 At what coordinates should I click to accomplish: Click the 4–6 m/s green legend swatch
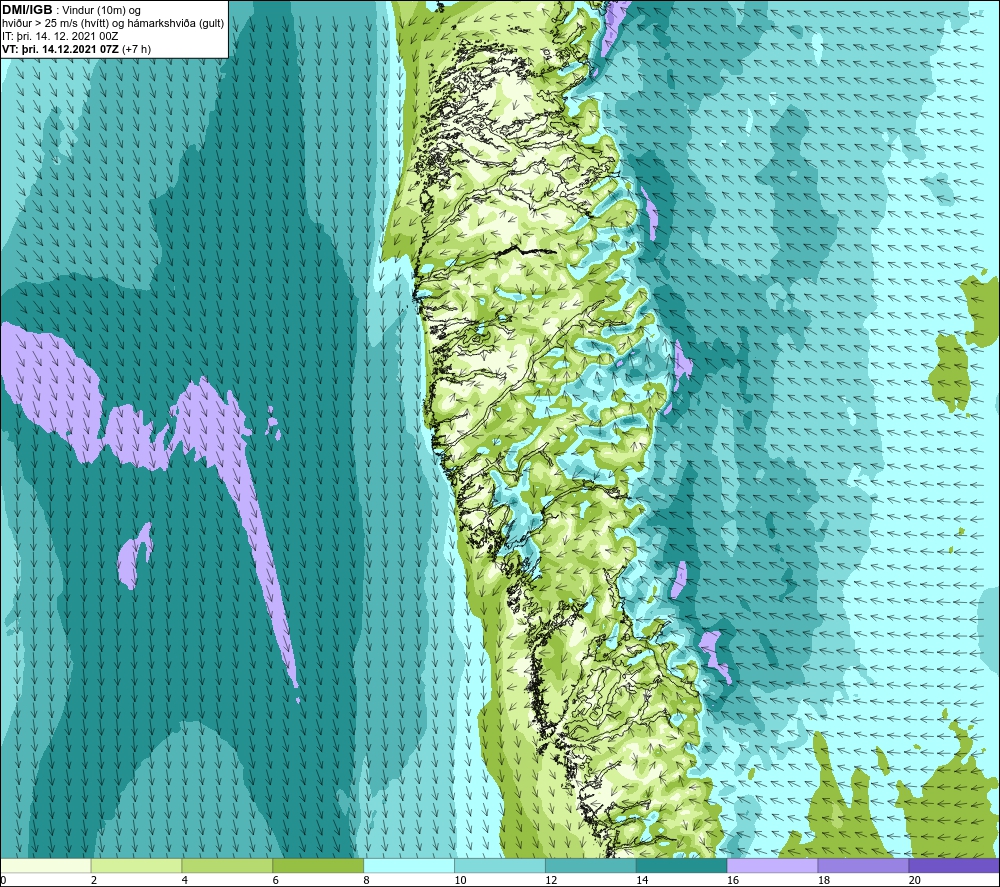click(227, 865)
